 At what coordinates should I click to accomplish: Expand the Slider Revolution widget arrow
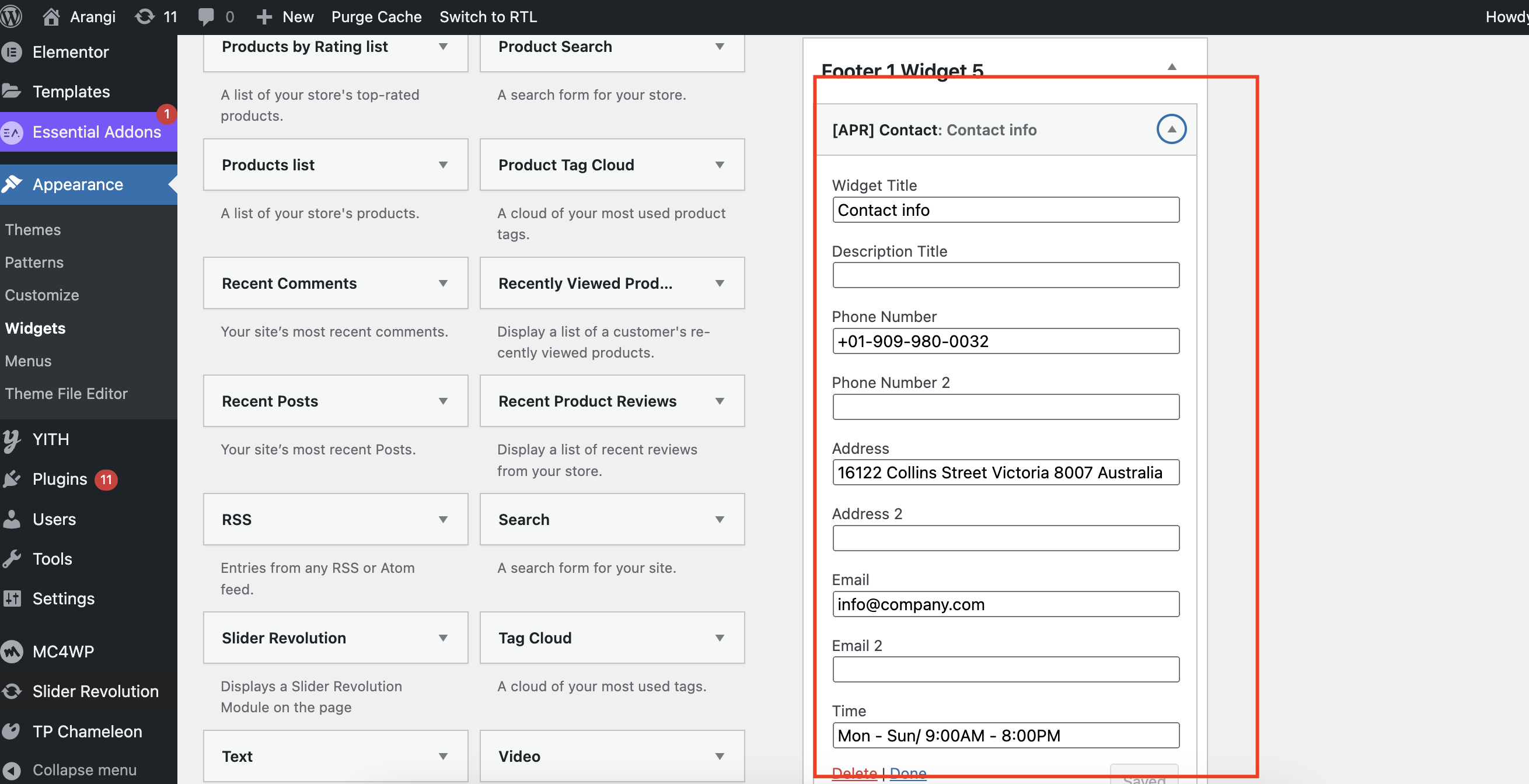pos(443,638)
